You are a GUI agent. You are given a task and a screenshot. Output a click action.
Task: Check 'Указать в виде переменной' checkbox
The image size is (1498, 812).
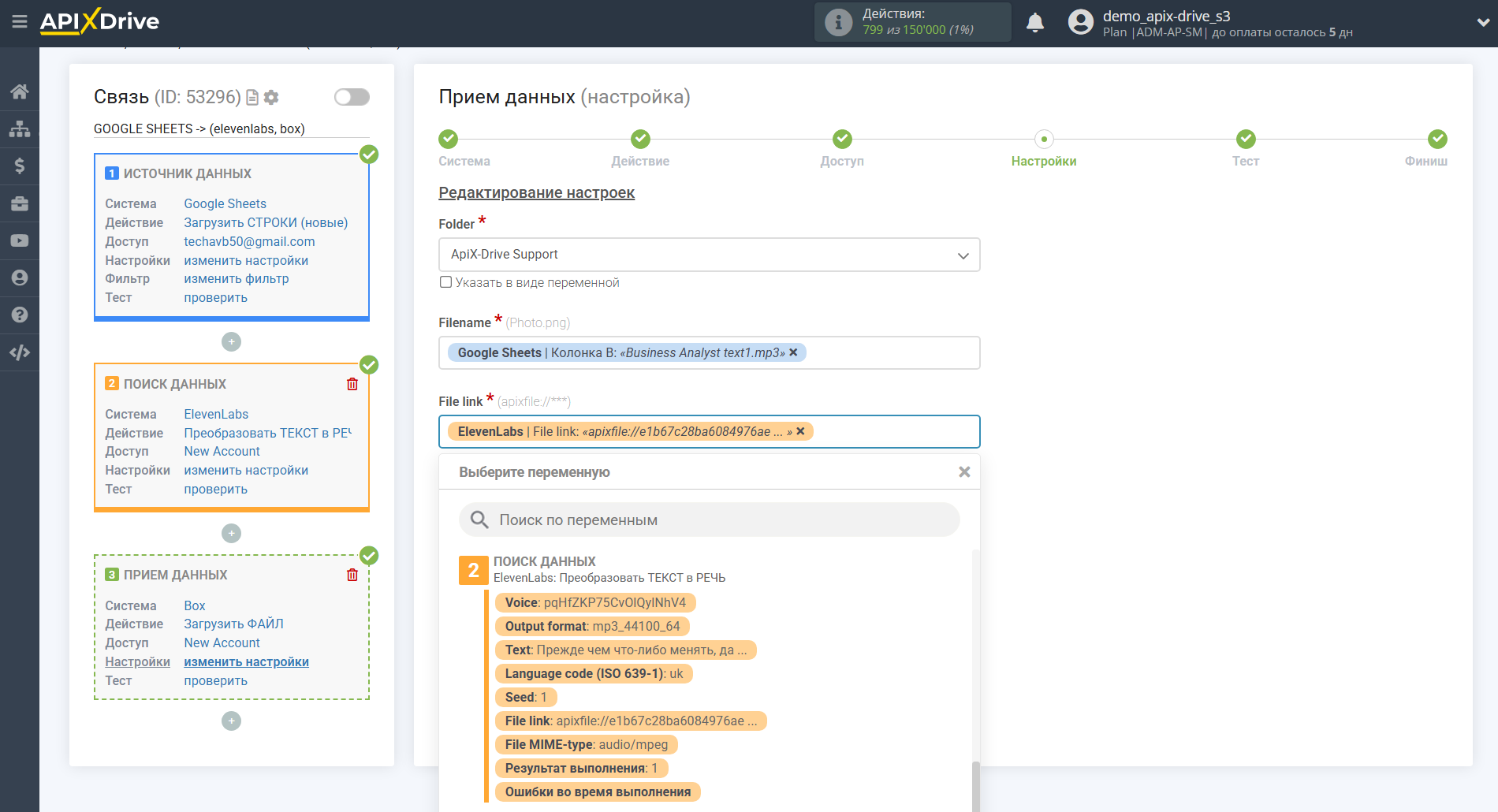click(x=446, y=282)
